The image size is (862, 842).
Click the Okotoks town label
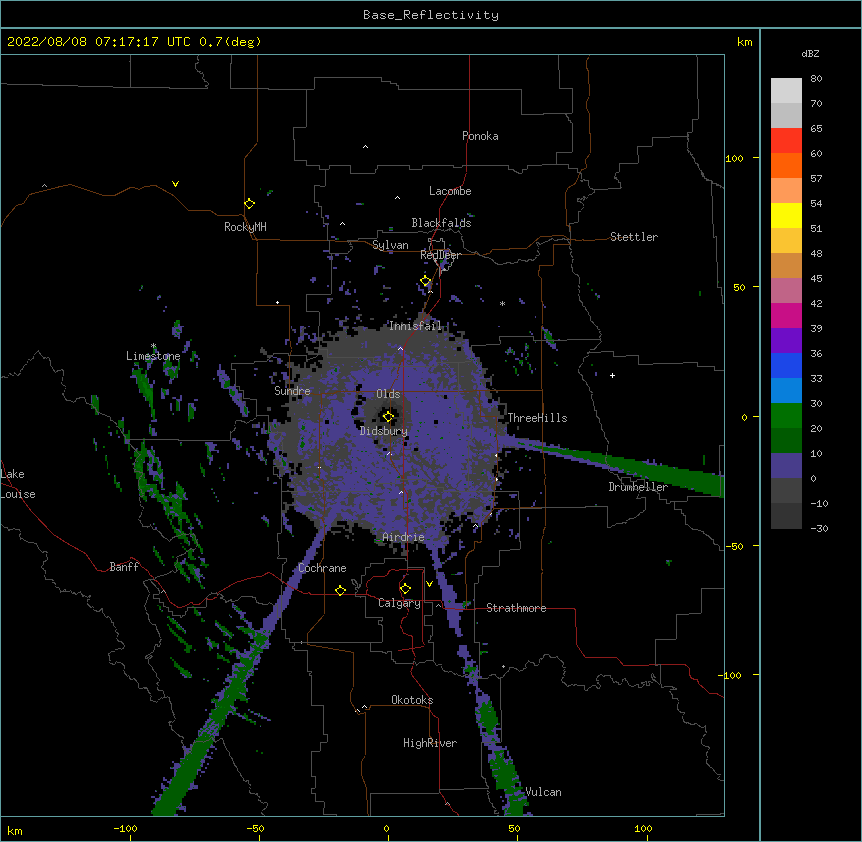pyautogui.click(x=412, y=700)
